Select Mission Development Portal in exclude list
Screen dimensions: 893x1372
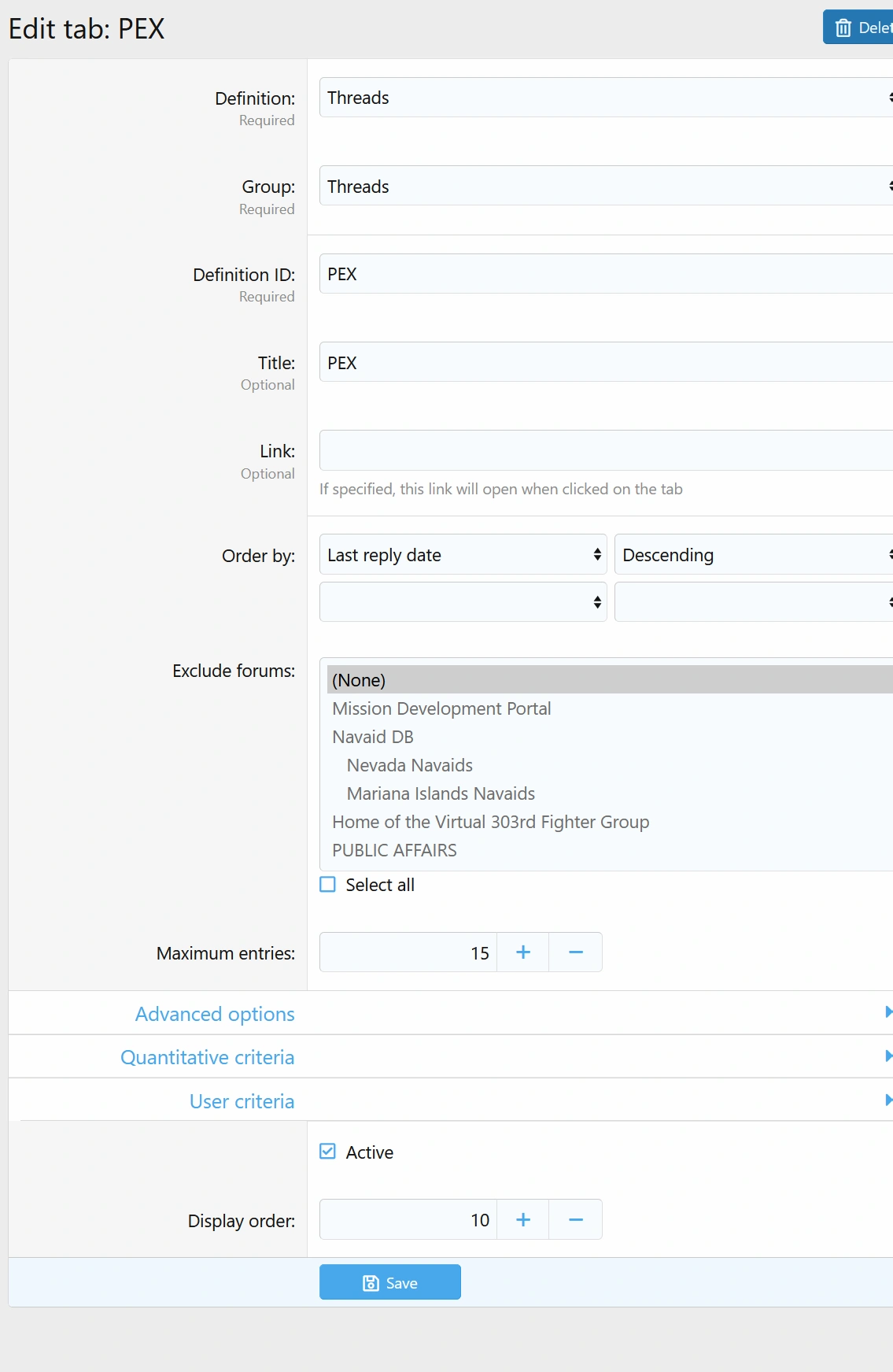(x=441, y=708)
